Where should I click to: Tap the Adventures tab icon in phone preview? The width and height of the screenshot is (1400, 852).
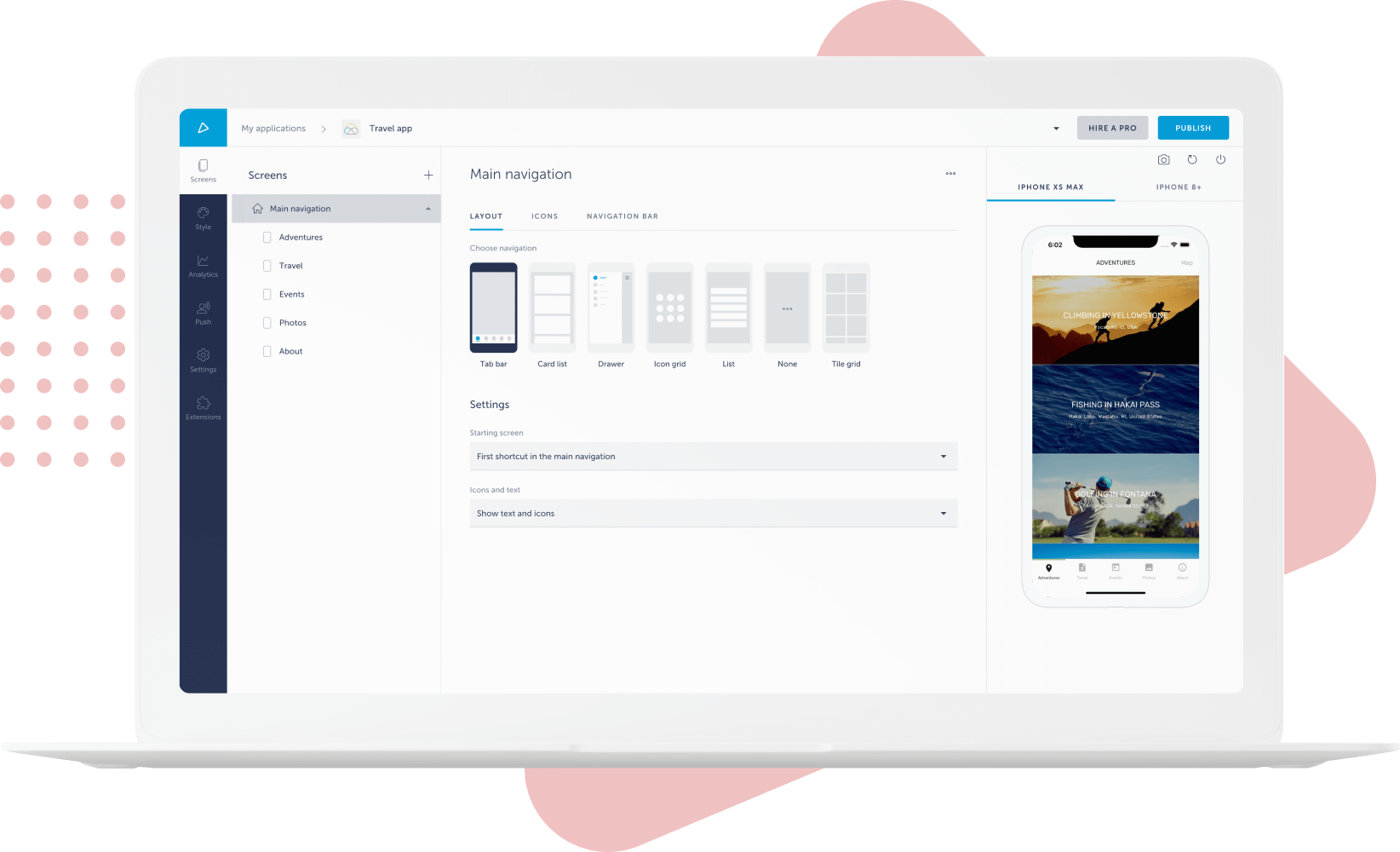[x=1048, y=568]
